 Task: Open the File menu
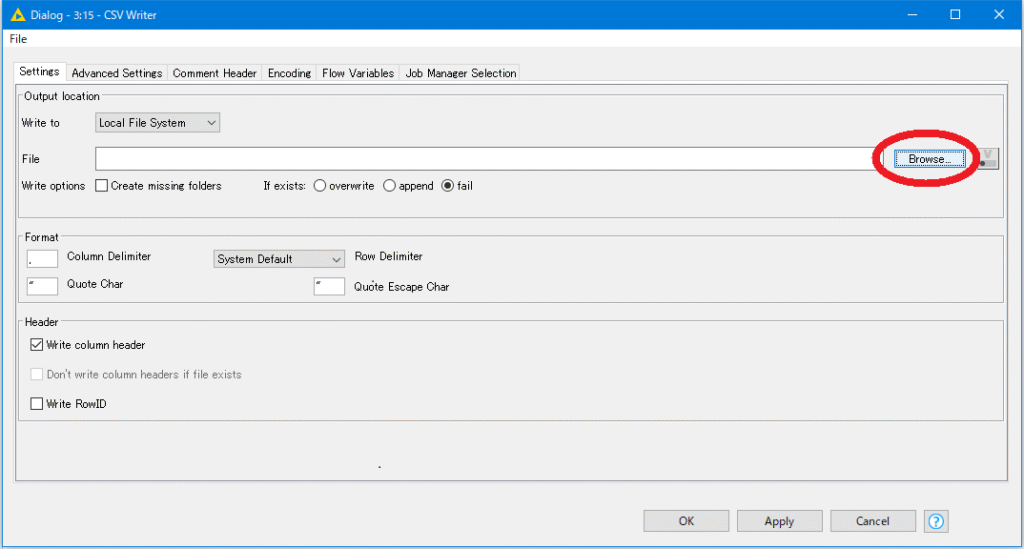18,39
